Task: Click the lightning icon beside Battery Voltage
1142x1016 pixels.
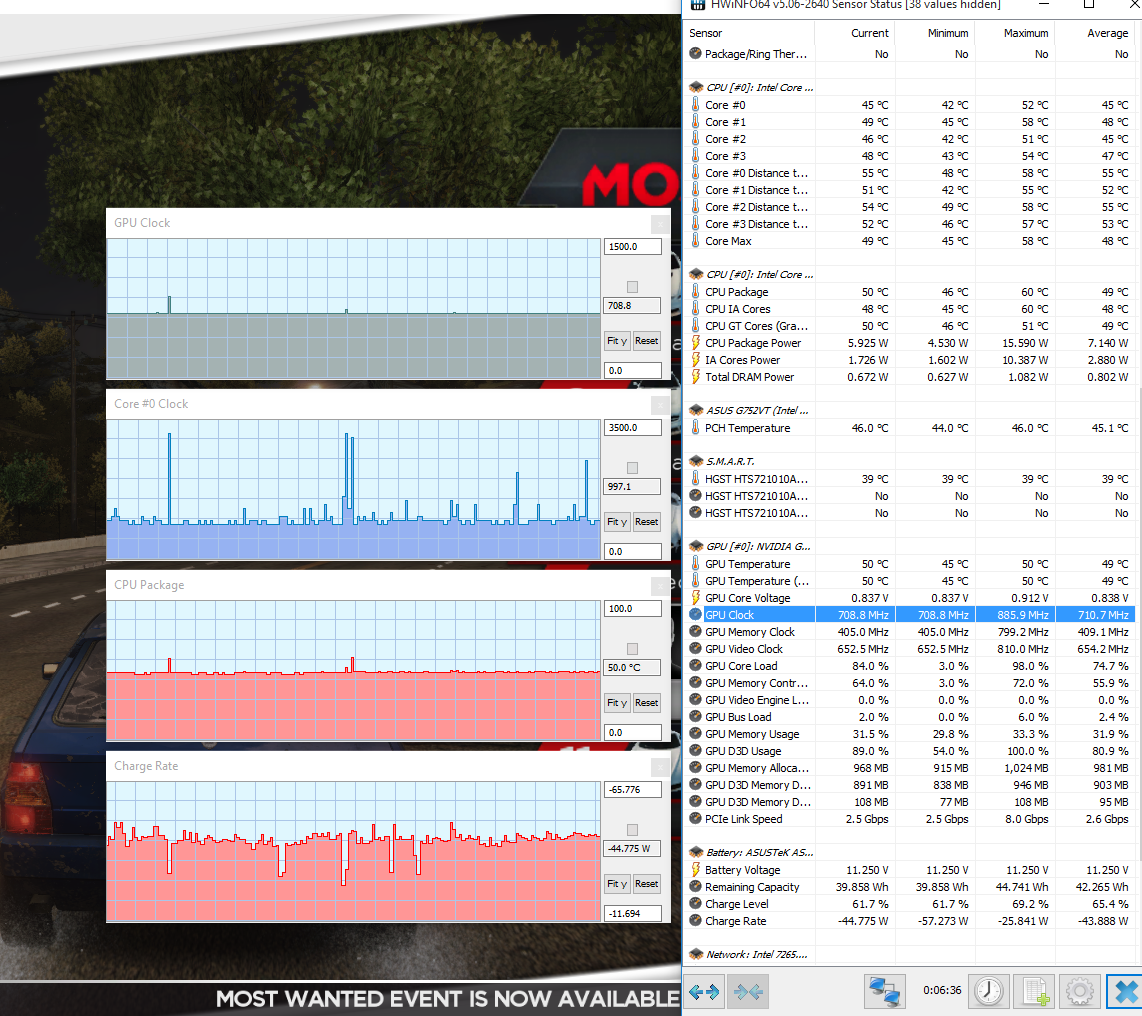Action: 696,870
